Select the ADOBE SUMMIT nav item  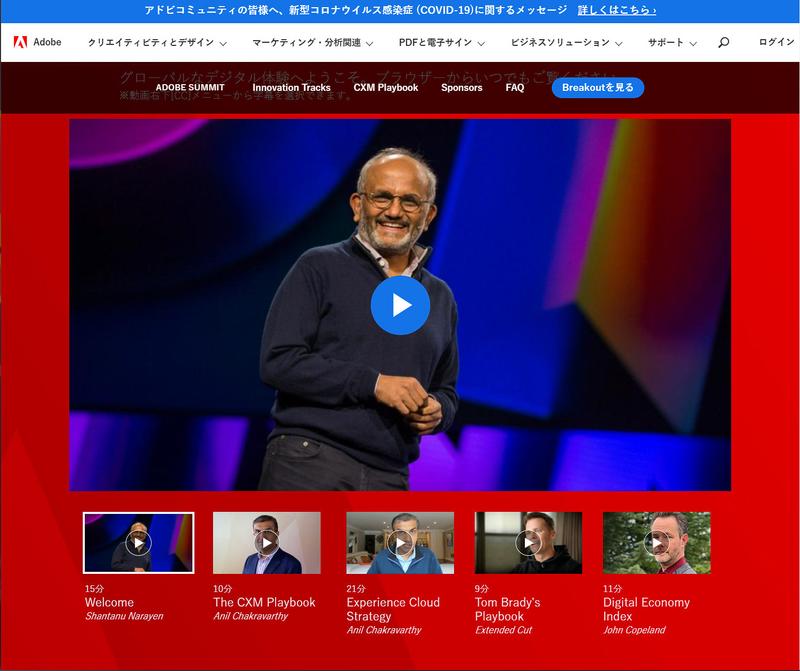point(190,88)
